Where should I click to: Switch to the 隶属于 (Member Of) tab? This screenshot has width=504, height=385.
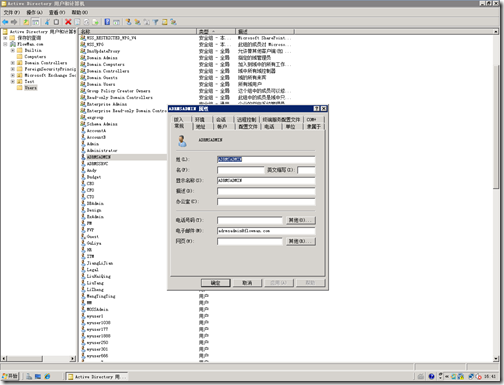pyautogui.click(x=314, y=127)
